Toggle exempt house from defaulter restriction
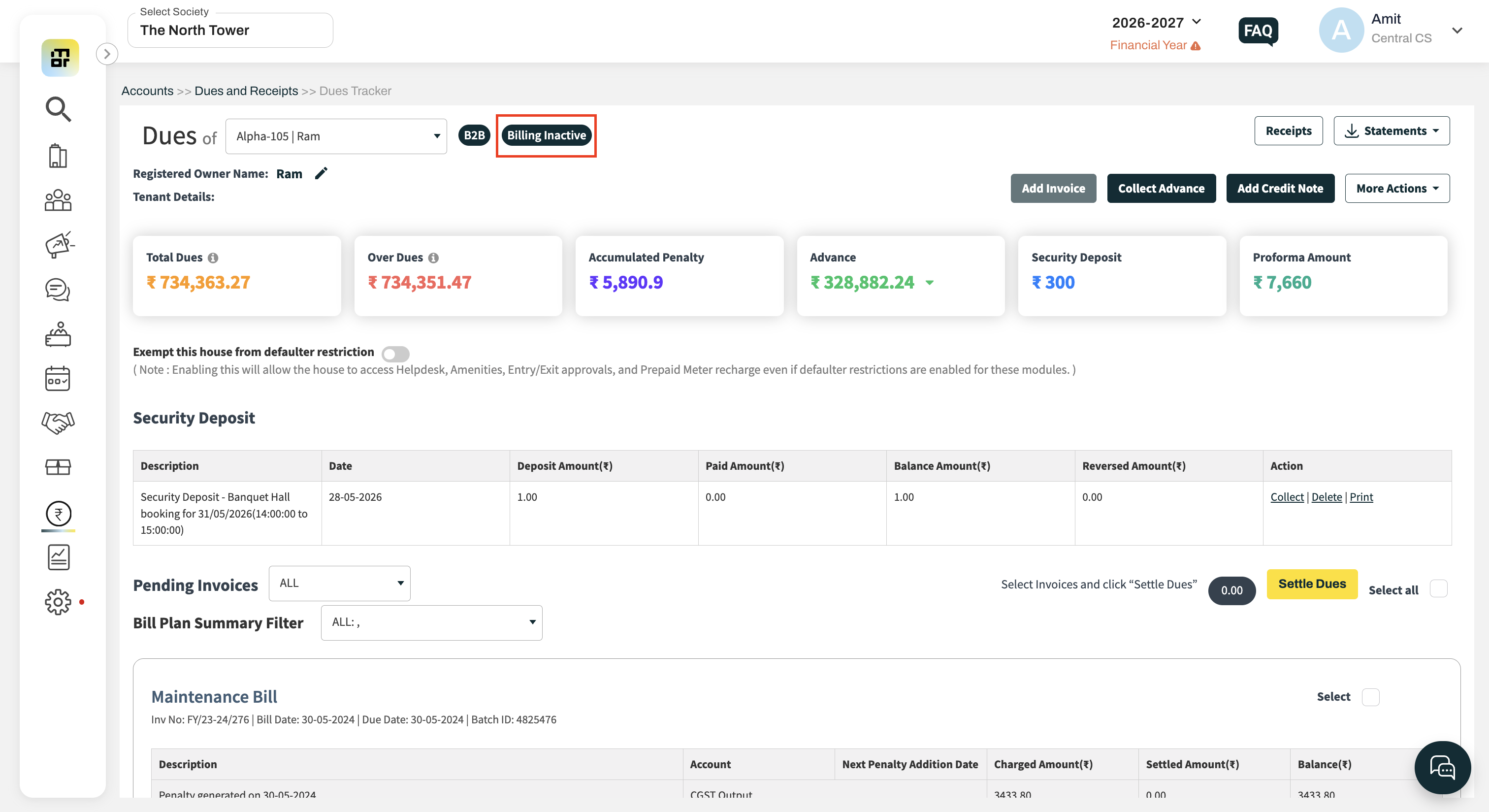This screenshot has height=812, width=1489. point(396,354)
